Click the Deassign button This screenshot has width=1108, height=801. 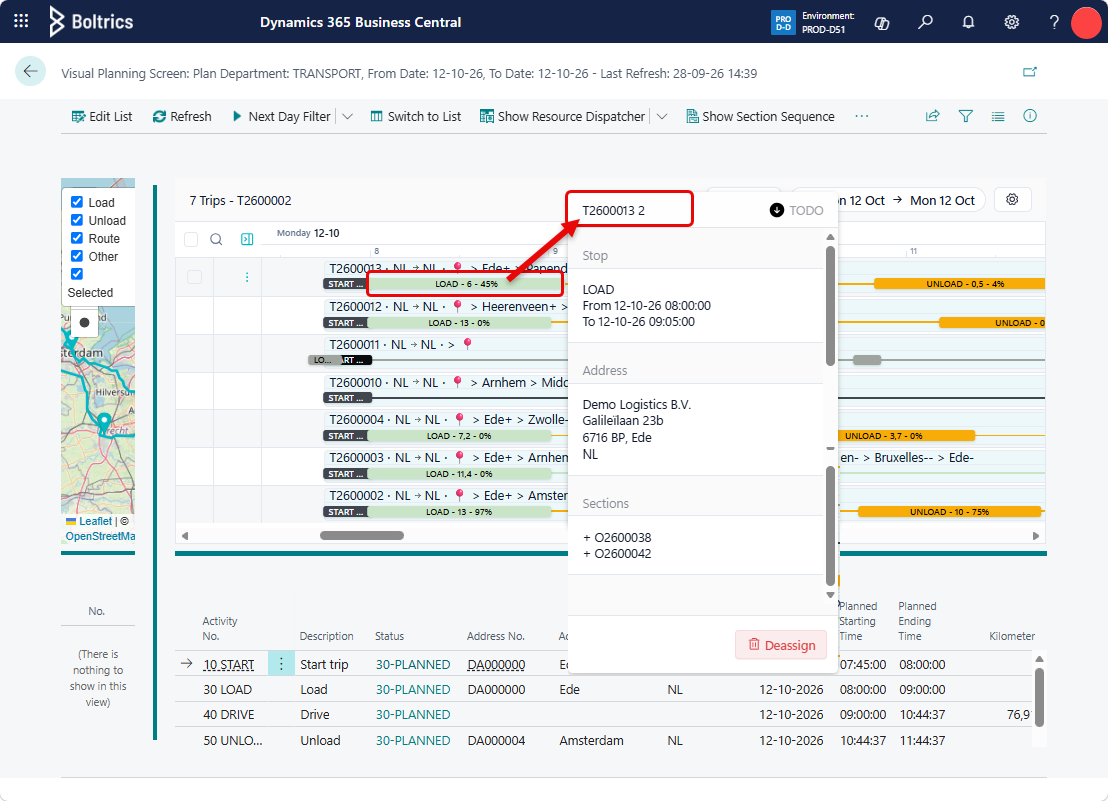pyautogui.click(x=781, y=645)
